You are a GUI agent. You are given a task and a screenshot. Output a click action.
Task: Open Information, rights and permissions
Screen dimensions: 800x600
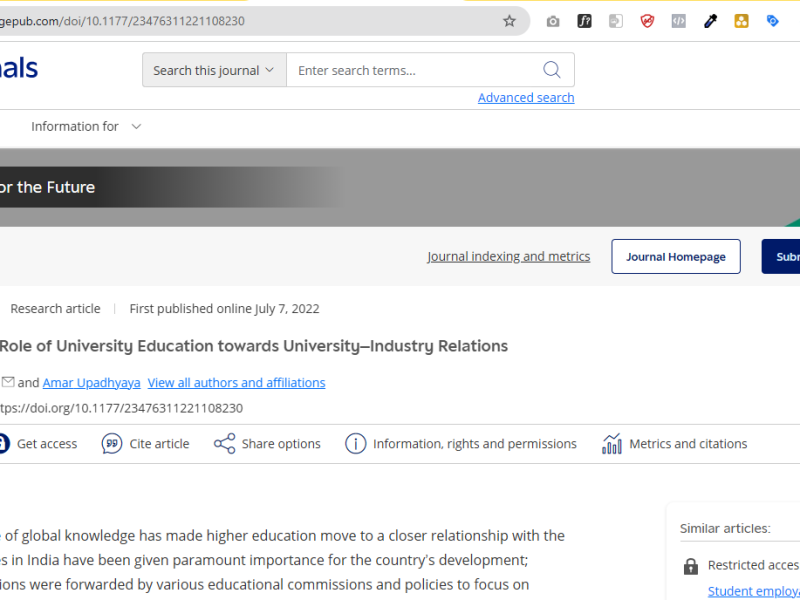[461, 444]
